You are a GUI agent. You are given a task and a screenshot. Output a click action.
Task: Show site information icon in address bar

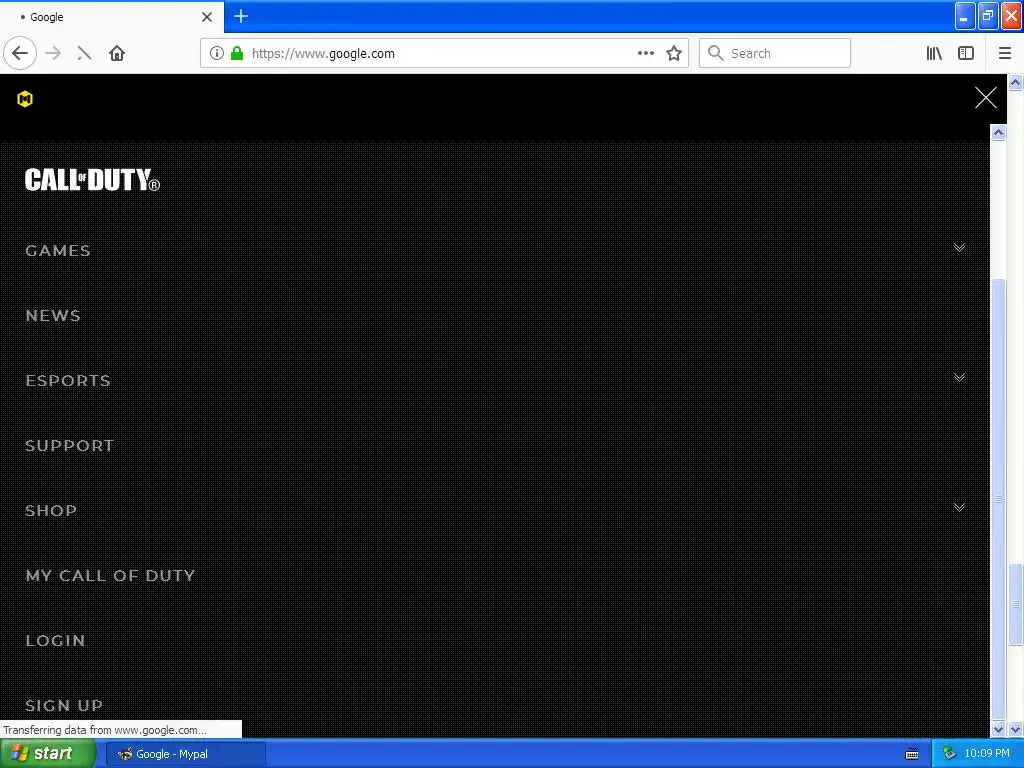pos(216,54)
